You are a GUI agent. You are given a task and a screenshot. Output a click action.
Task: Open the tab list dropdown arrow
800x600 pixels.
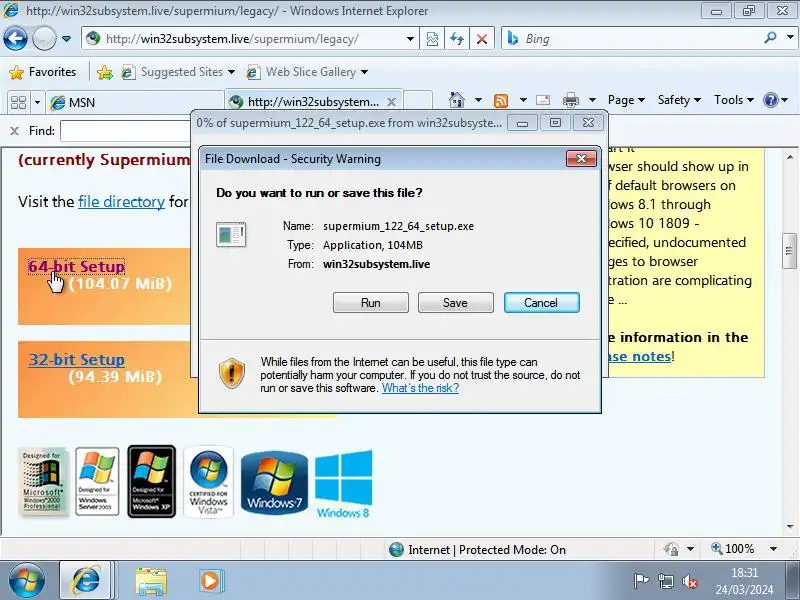tap(37, 102)
